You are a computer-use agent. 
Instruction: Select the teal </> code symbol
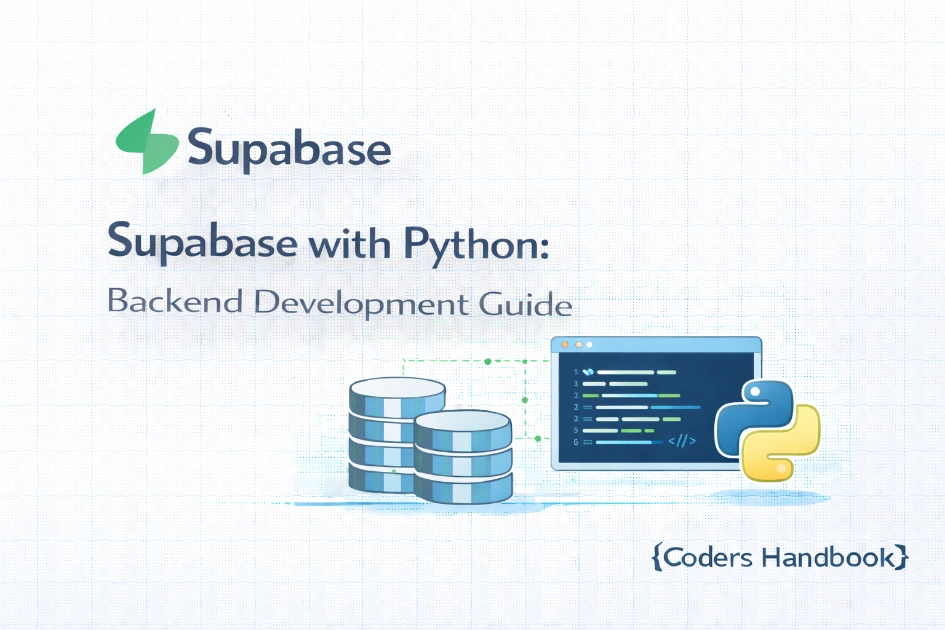(682, 441)
